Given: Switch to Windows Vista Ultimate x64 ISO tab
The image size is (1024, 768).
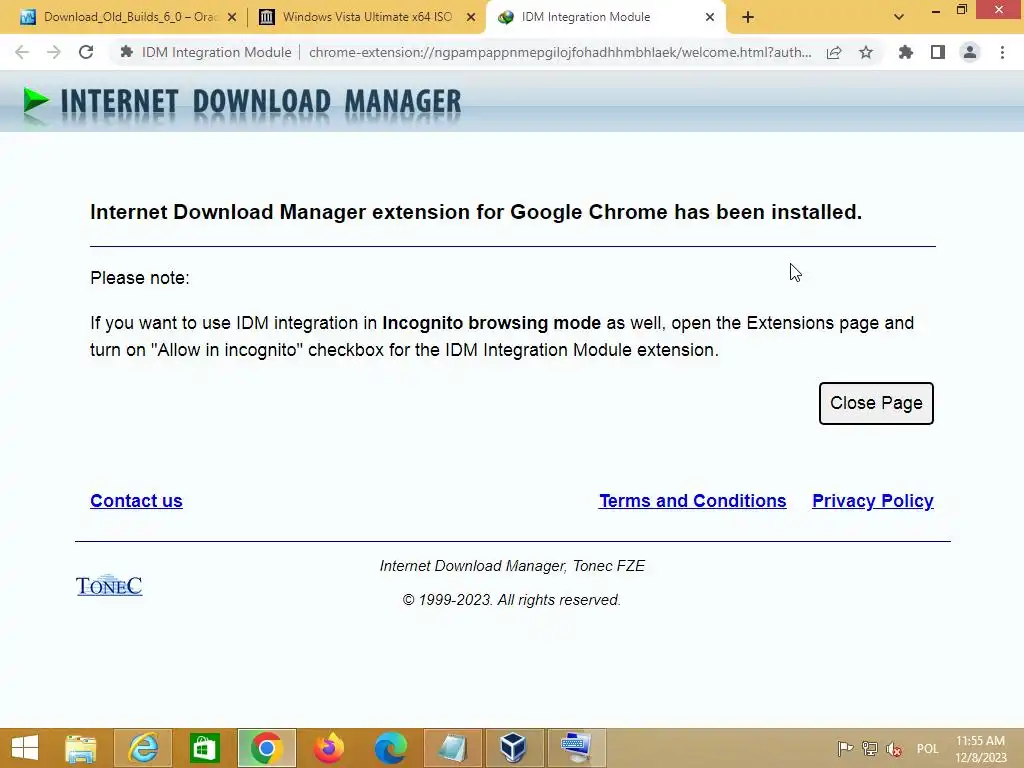Looking at the screenshot, I should tap(367, 17).
